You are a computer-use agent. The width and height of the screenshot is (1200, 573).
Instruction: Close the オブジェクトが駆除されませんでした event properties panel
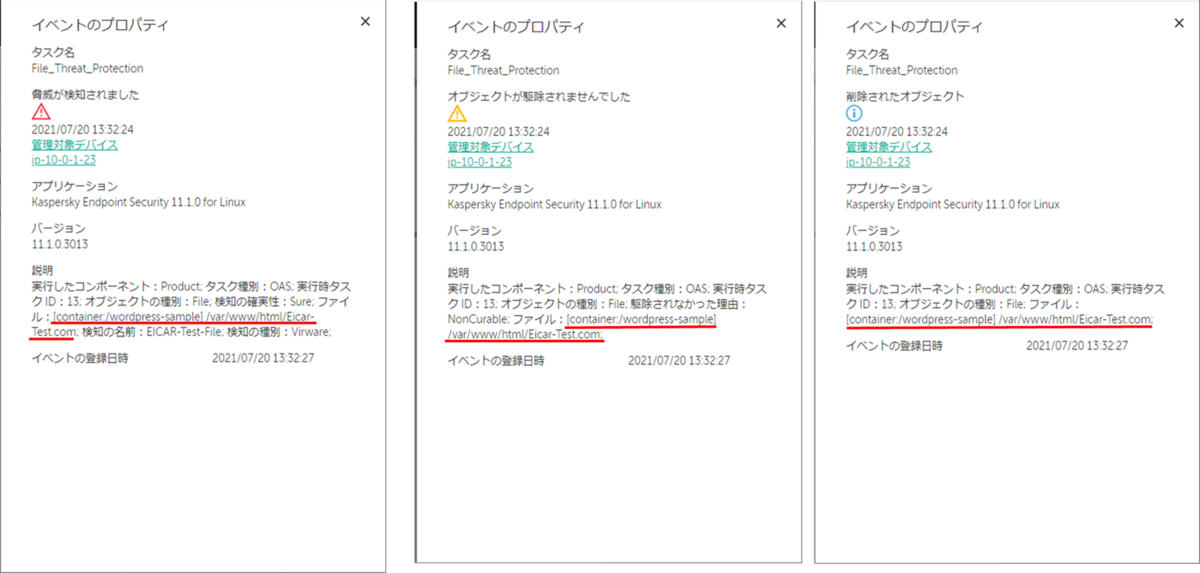click(780, 22)
